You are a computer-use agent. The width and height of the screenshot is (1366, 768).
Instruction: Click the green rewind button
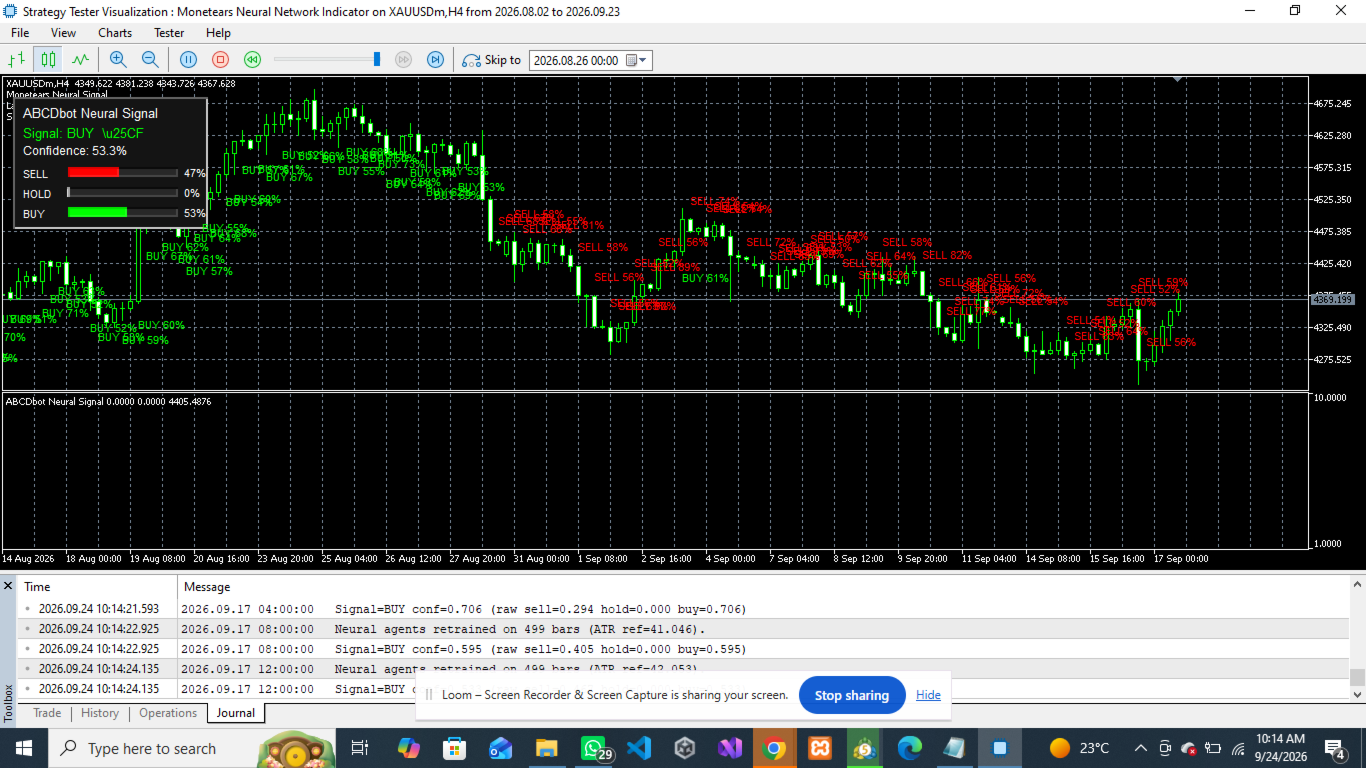tap(253, 60)
